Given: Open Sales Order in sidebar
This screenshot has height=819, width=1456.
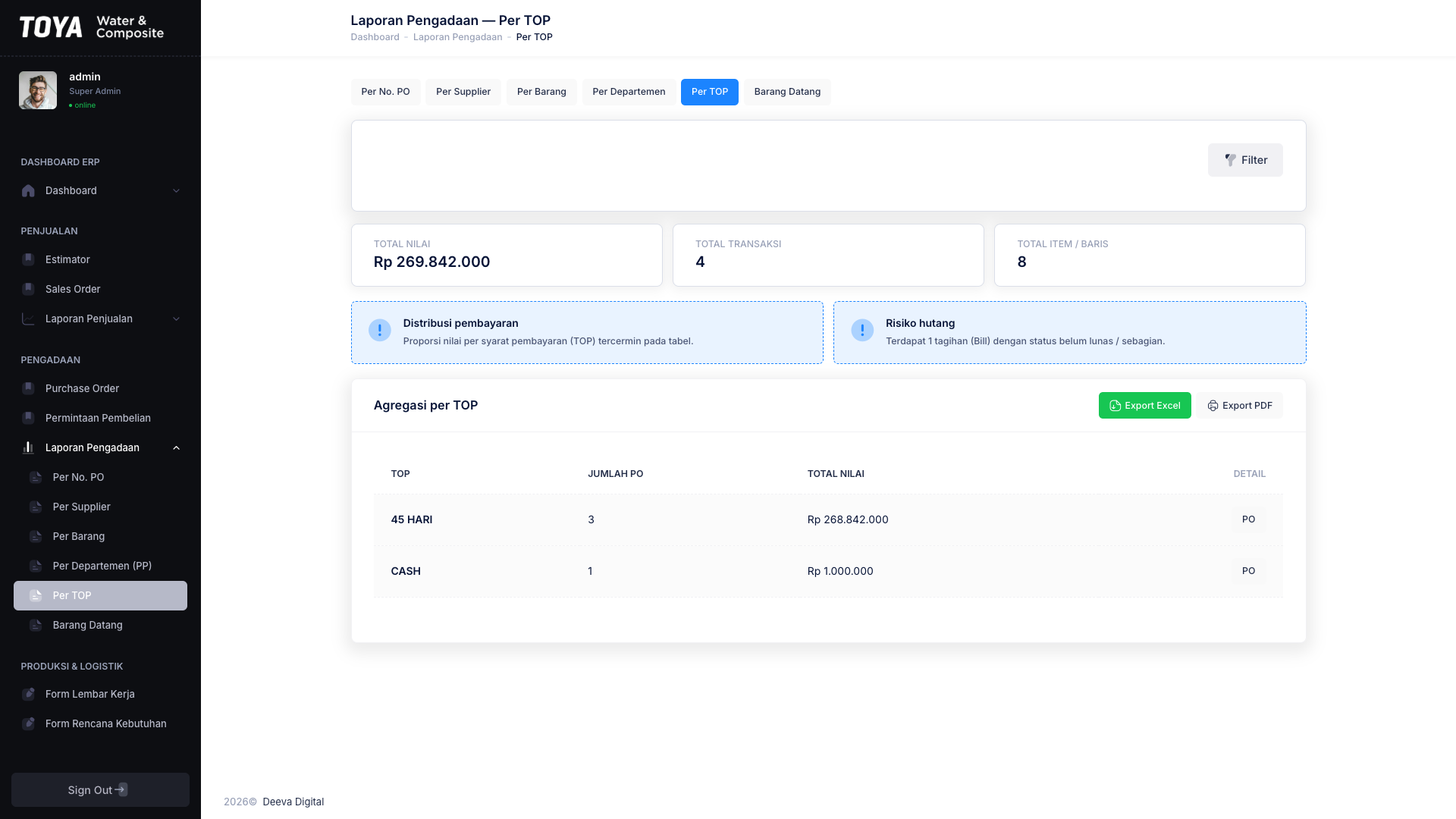Looking at the screenshot, I should [100, 289].
